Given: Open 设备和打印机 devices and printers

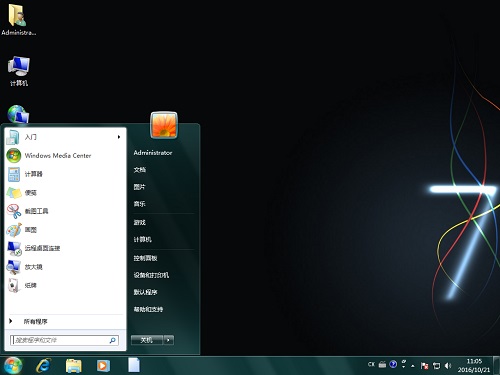Looking at the screenshot, I should pyautogui.click(x=151, y=275).
